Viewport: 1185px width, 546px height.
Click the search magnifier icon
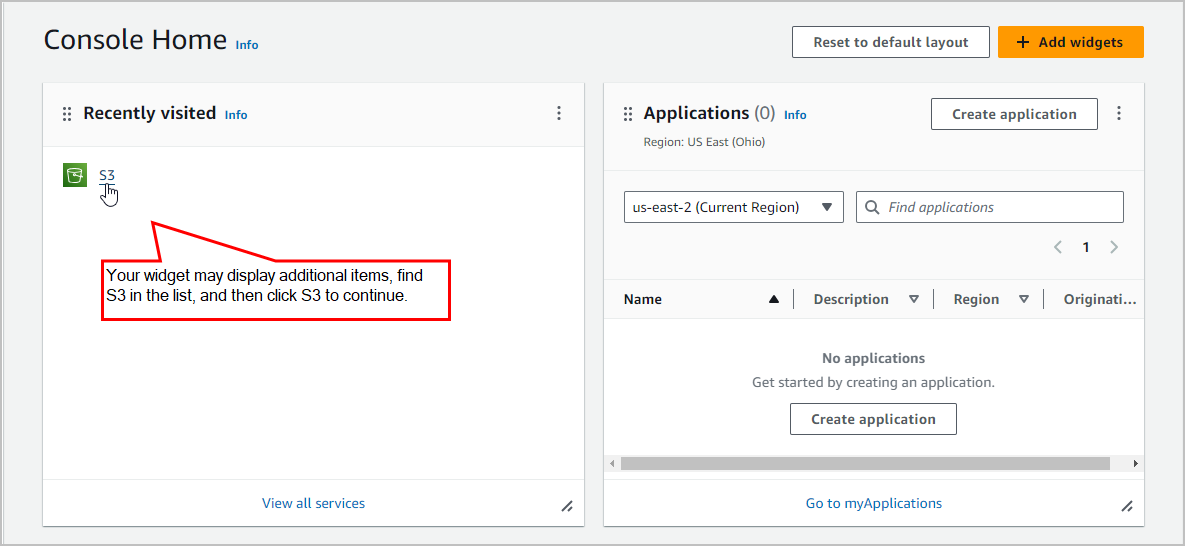coord(871,207)
